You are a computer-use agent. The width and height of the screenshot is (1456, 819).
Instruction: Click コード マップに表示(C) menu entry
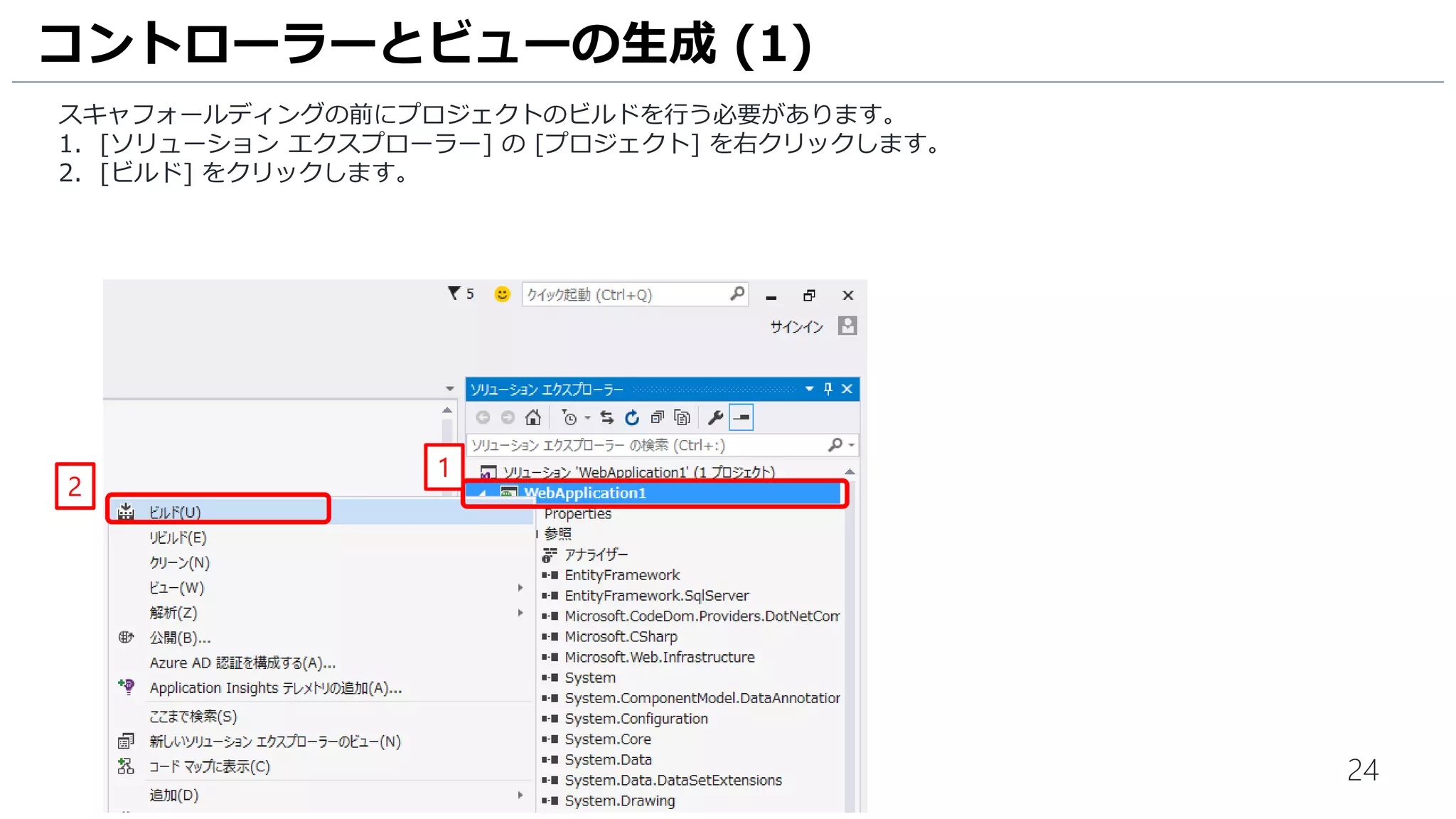209,766
